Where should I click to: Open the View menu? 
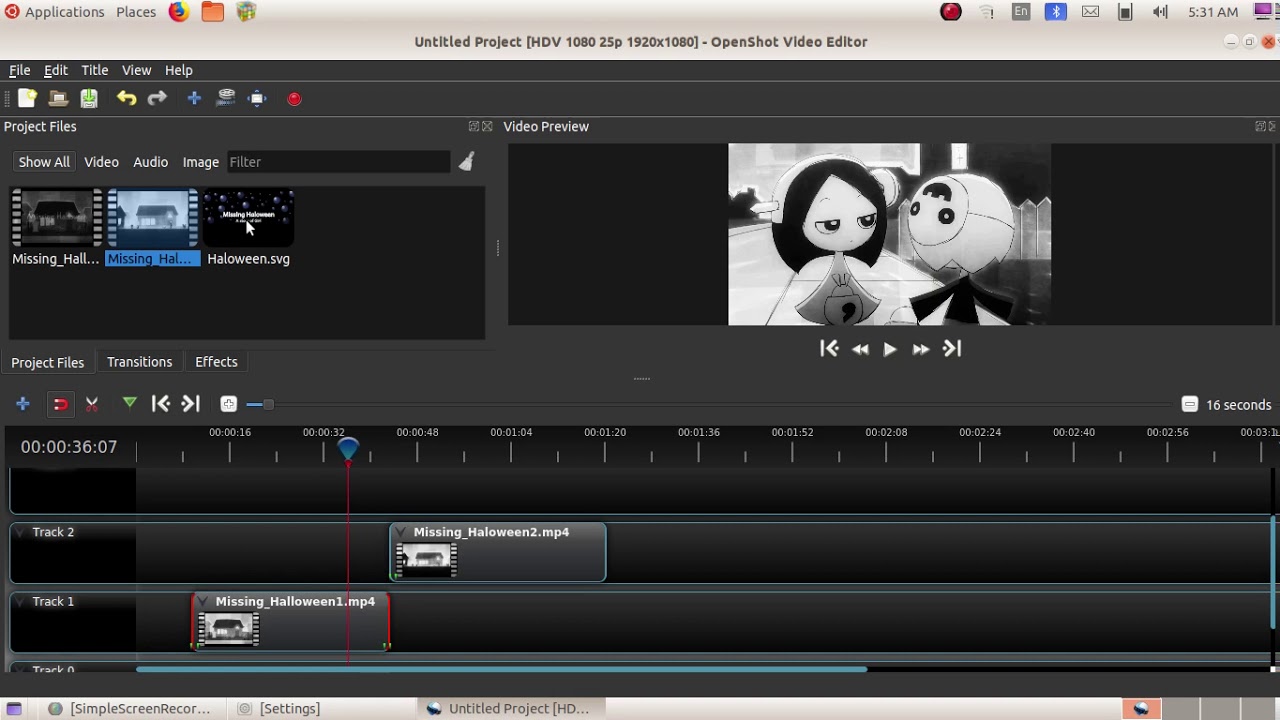tap(136, 70)
